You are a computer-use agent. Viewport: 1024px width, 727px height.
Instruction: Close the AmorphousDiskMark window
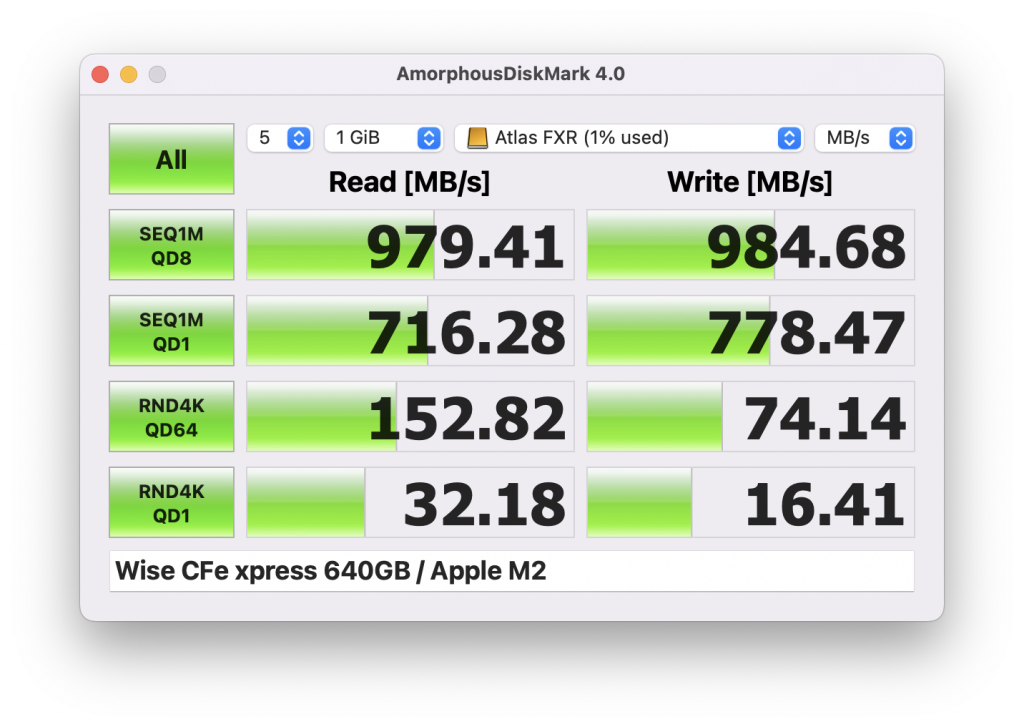pos(100,74)
